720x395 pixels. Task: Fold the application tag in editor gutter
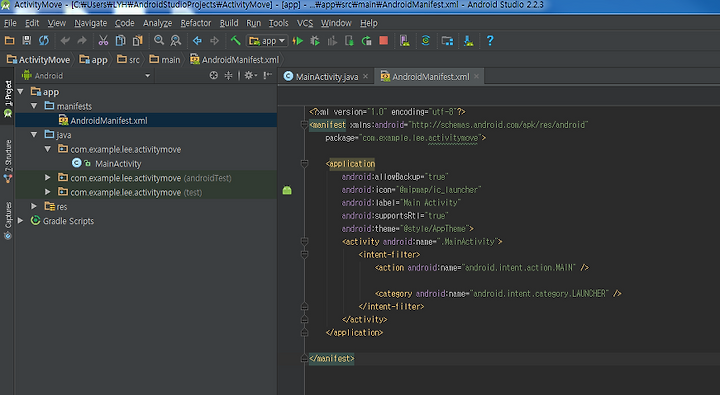point(304,164)
